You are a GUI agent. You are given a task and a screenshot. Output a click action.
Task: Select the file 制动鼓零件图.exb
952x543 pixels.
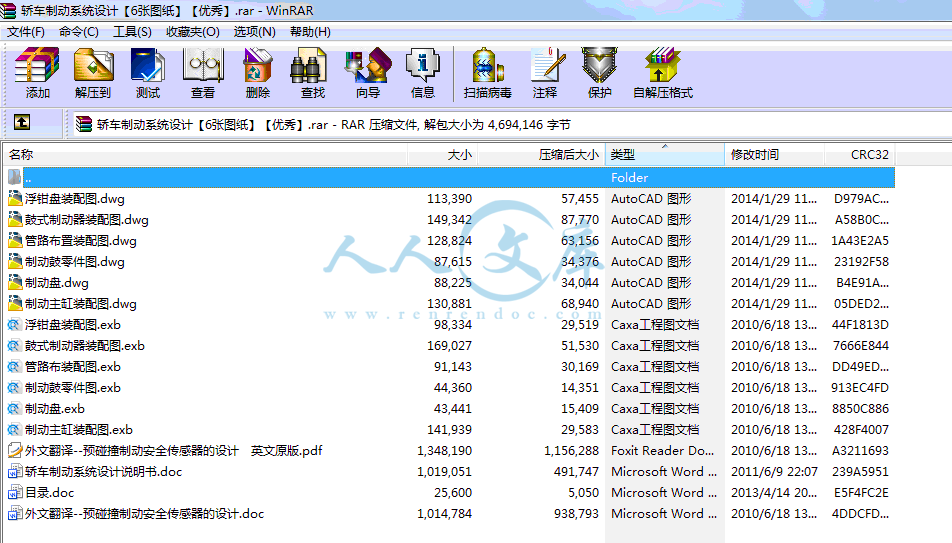click(73, 388)
